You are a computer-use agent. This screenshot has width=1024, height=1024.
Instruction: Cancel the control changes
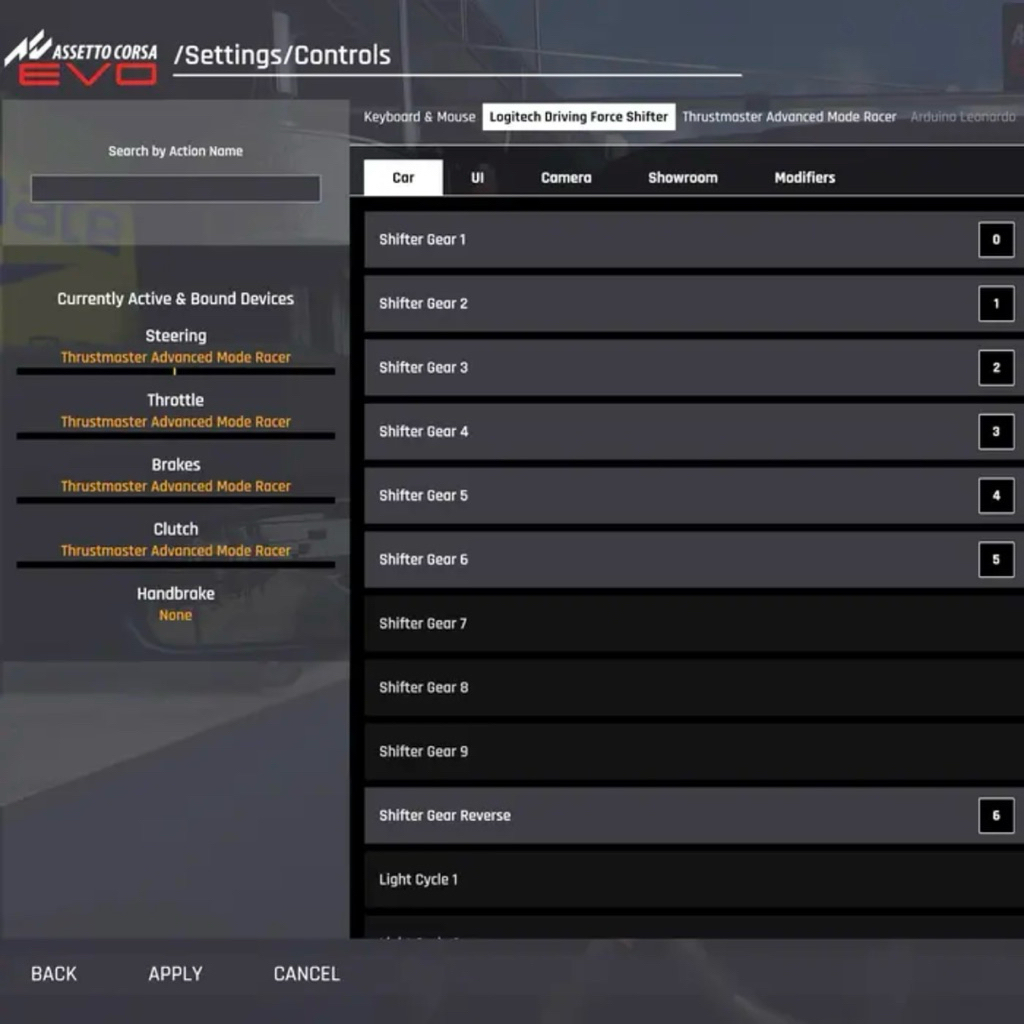307,974
